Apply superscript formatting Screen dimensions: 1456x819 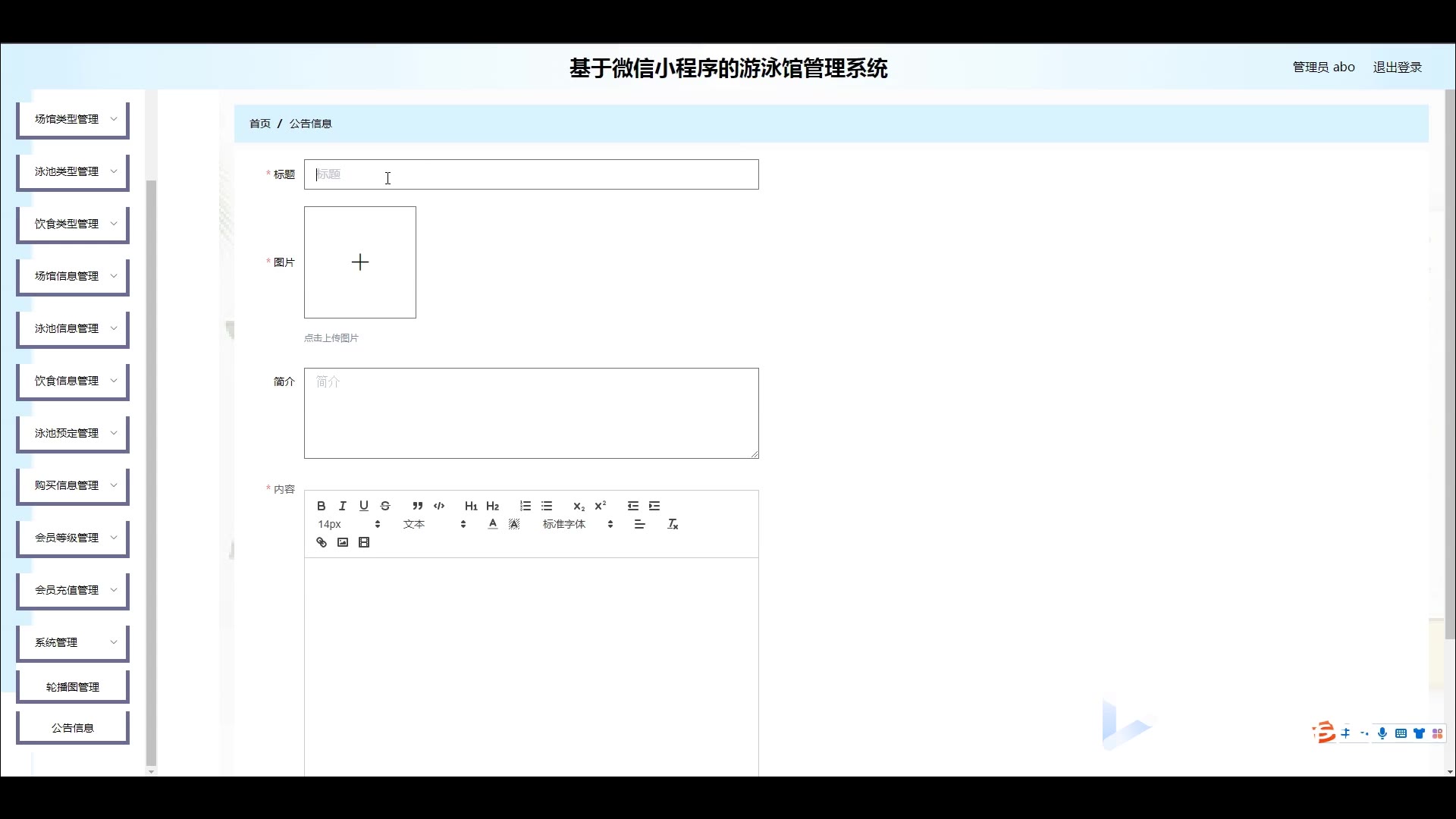coord(601,506)
